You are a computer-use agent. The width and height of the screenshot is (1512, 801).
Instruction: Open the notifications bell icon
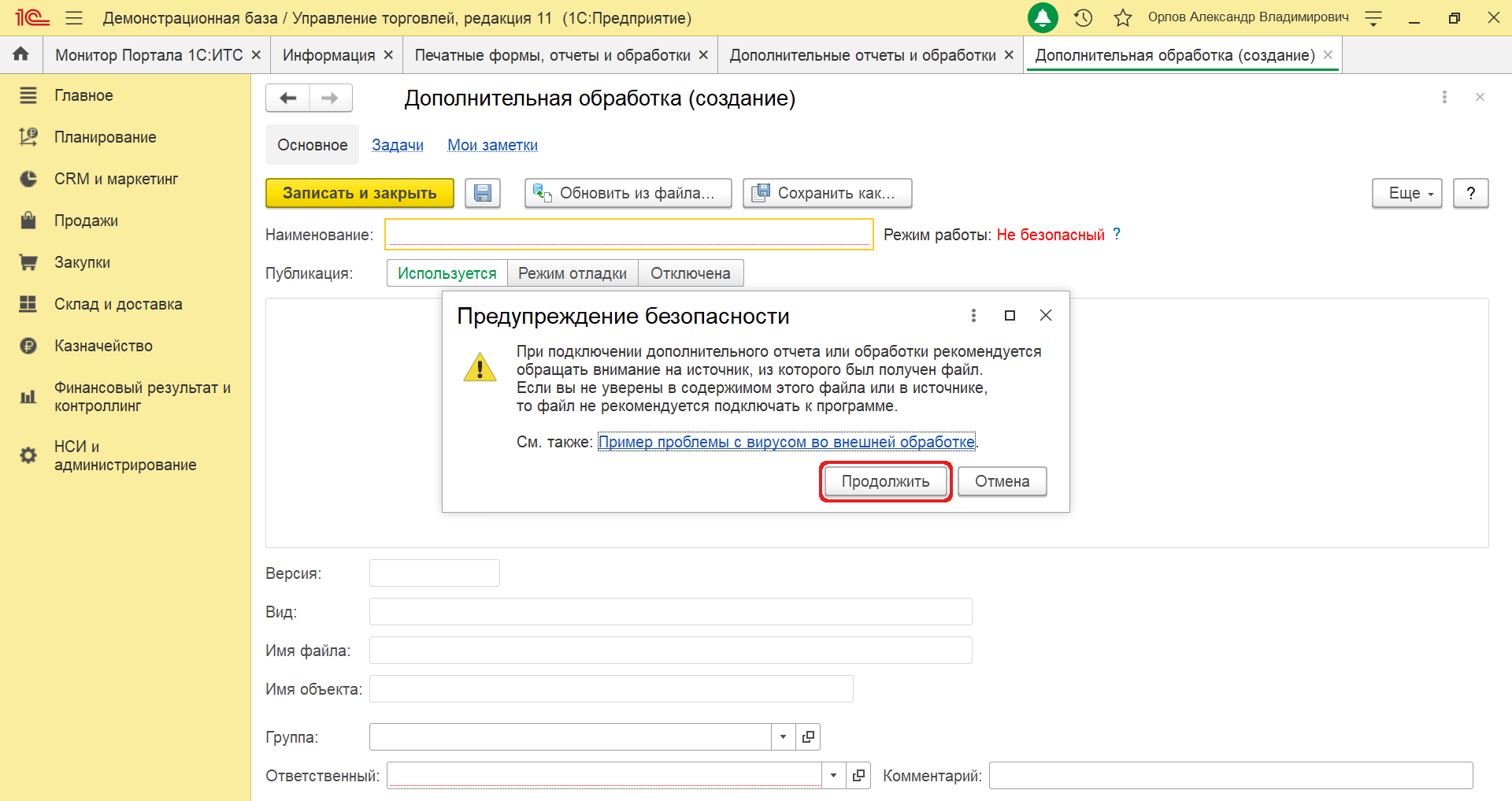coord(1043,18)
